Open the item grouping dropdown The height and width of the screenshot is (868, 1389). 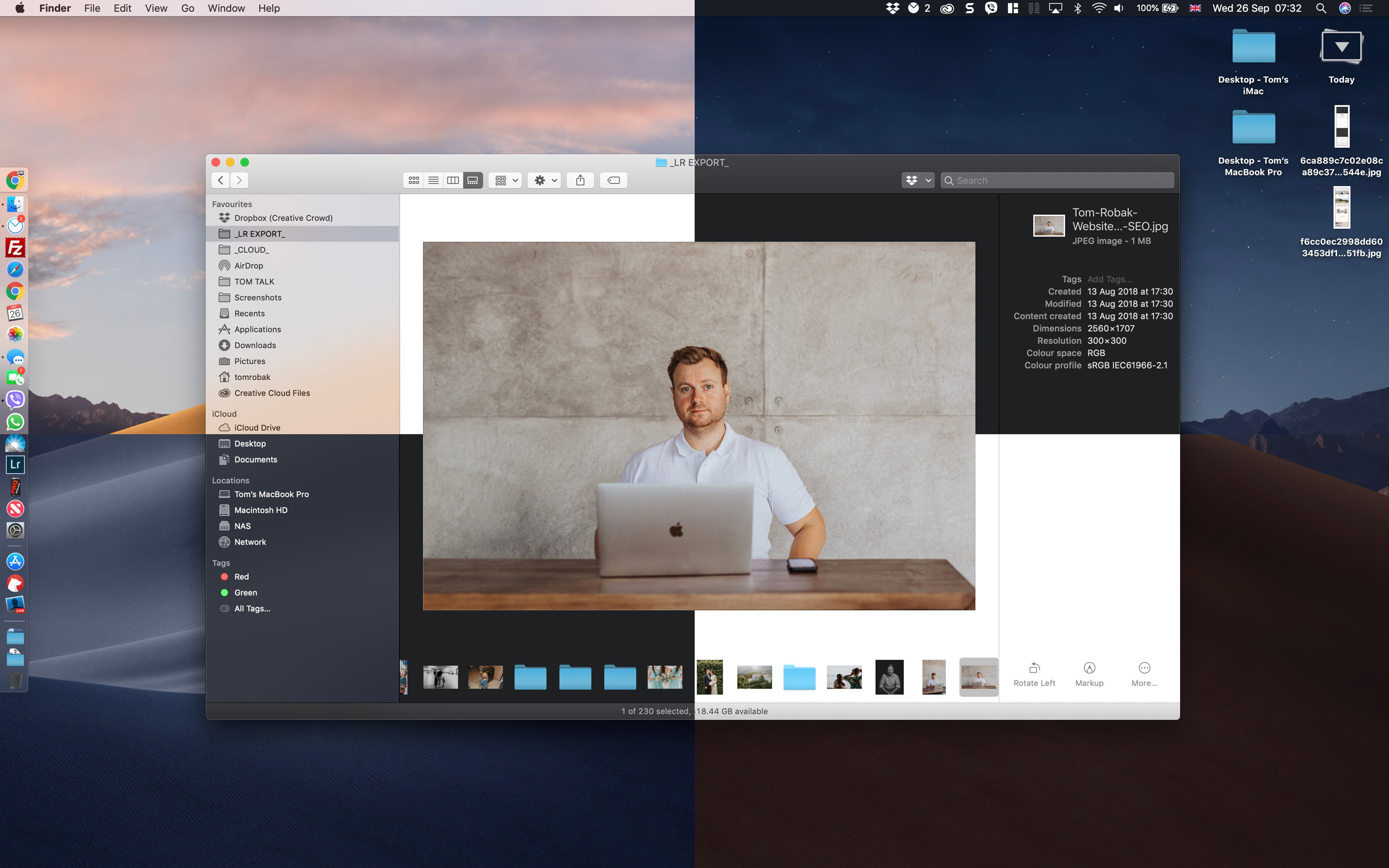pyautogui.click(x=505, y=180)
